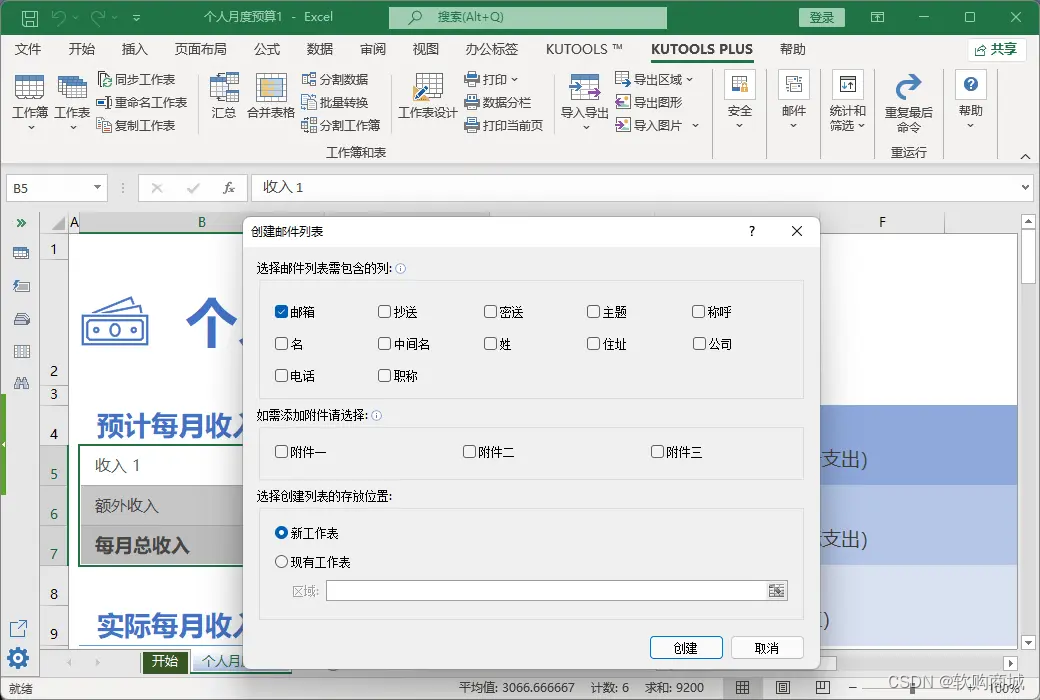Switch to page layout view in status bar
This screenshot has height=700, width=1040.
click(x=783, y=687)
